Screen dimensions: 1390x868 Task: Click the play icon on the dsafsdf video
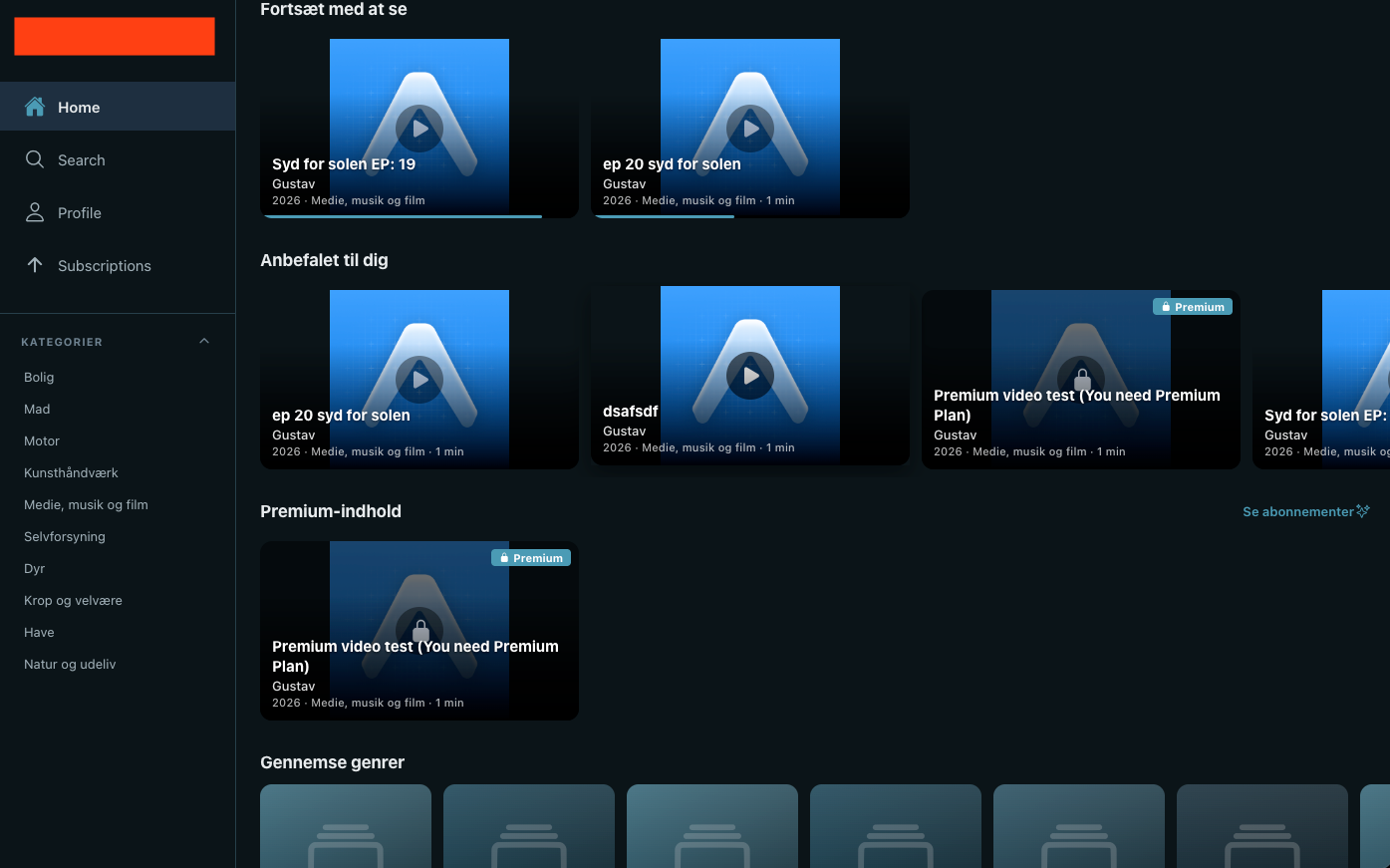(750, 376)
